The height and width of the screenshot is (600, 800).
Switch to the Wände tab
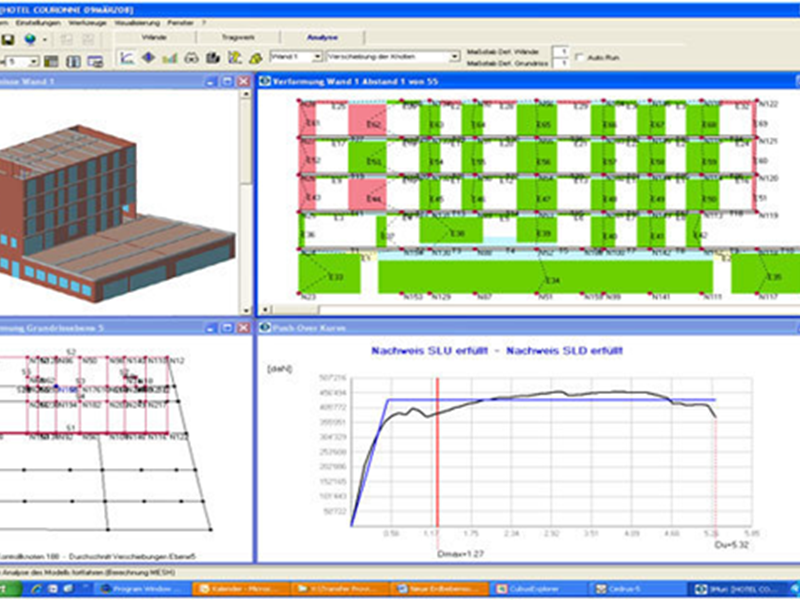click(154, 36)
